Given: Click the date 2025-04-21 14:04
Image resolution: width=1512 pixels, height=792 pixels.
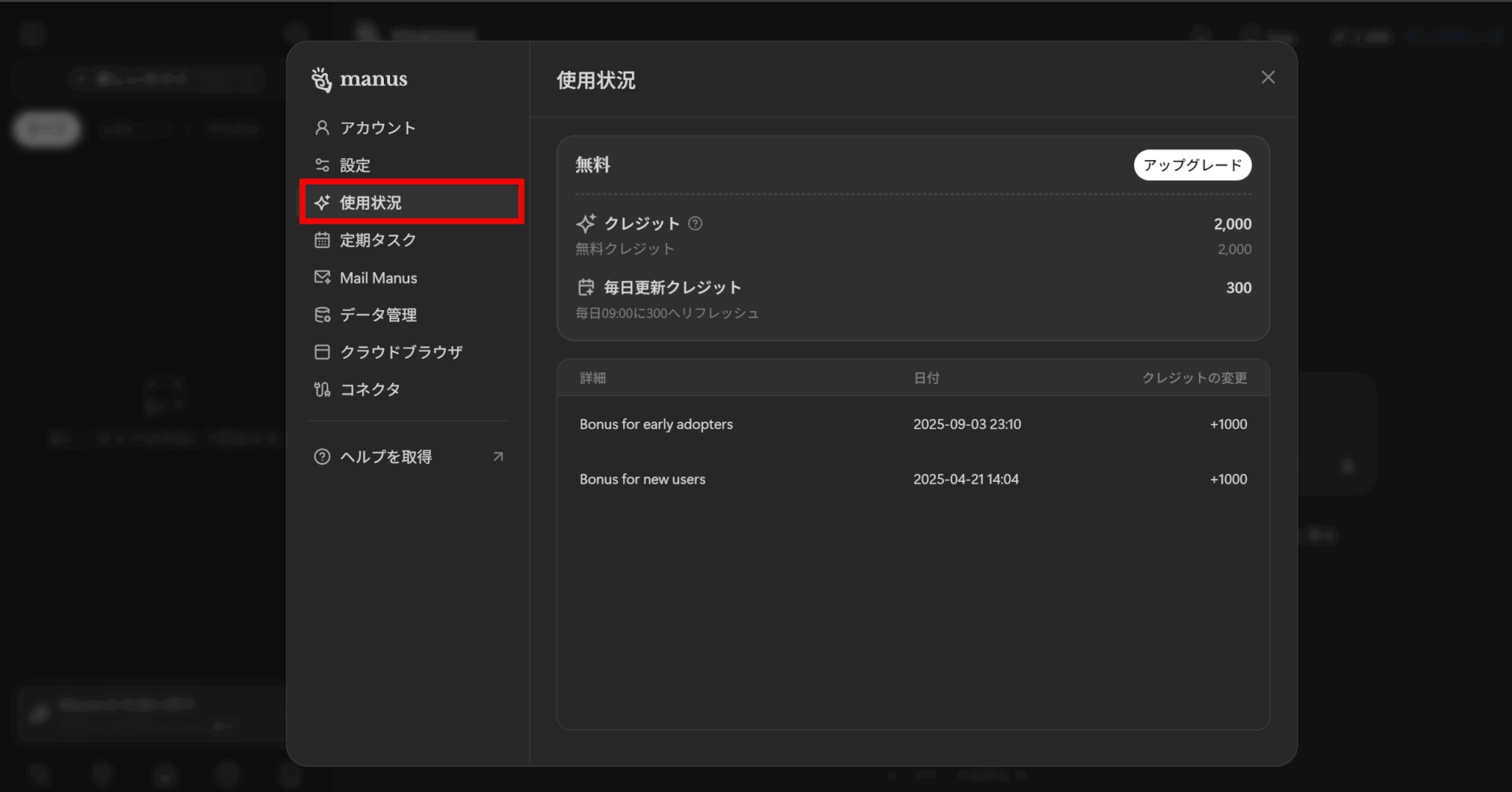Looking at the screenshot, I should click(x=966, y=479).
